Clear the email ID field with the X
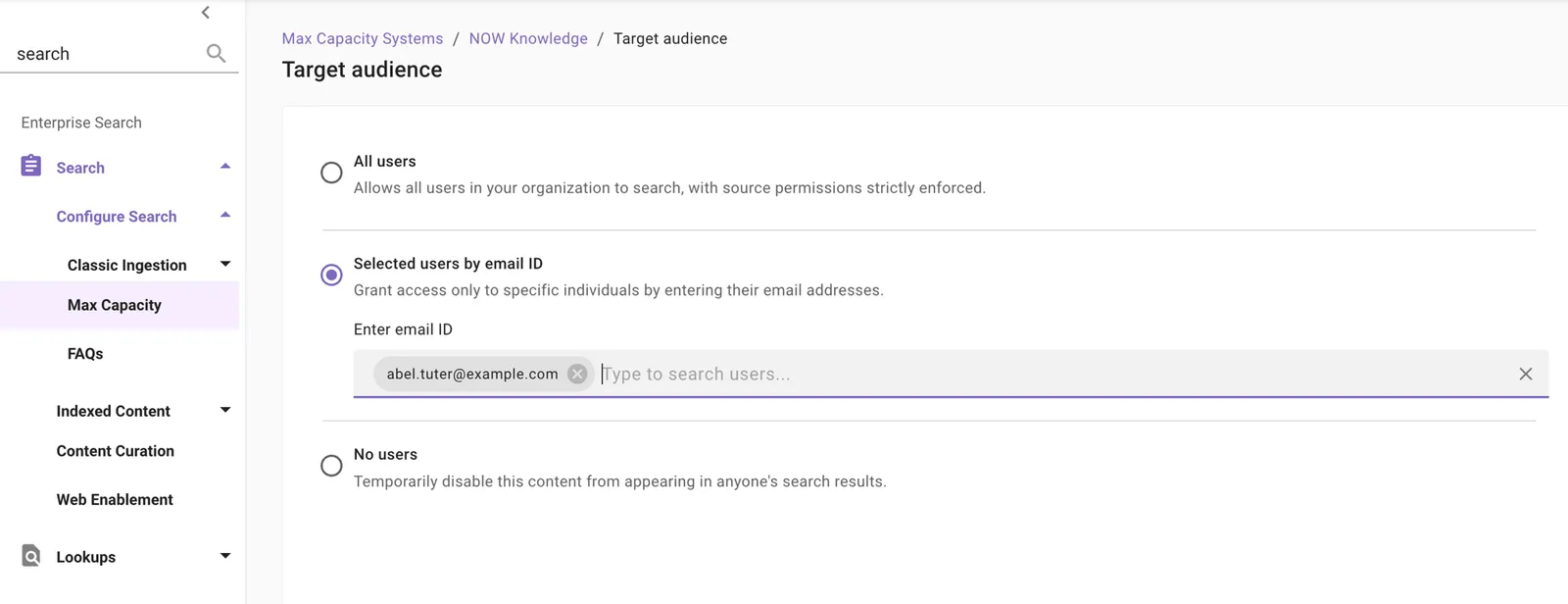The width and height of the screenshot is (1568, 604). (1526, 374)
